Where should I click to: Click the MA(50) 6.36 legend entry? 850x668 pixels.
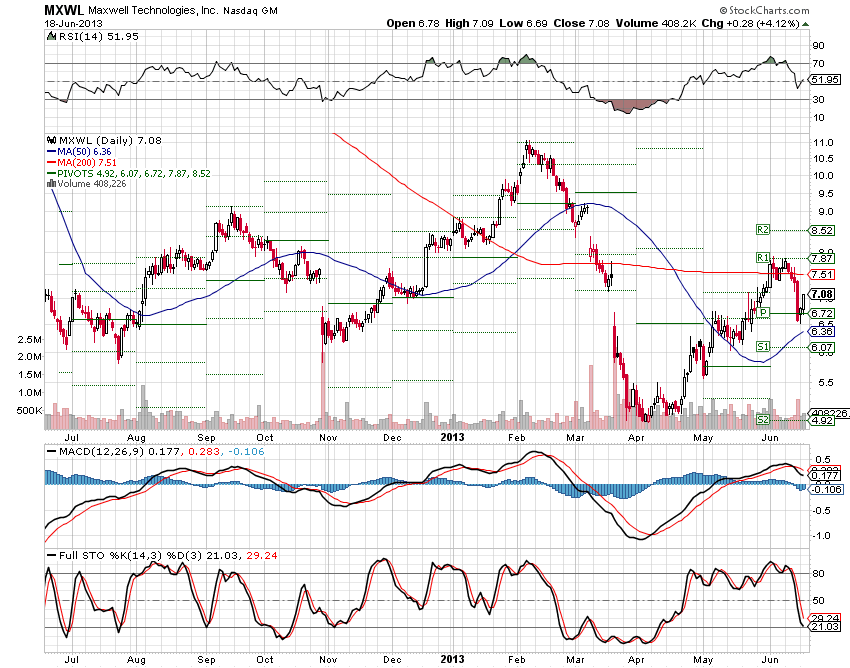coord(80,152)
